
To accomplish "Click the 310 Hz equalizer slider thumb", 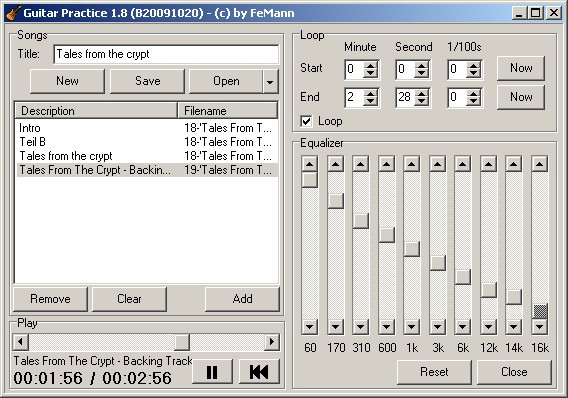I will coord(361,221).
